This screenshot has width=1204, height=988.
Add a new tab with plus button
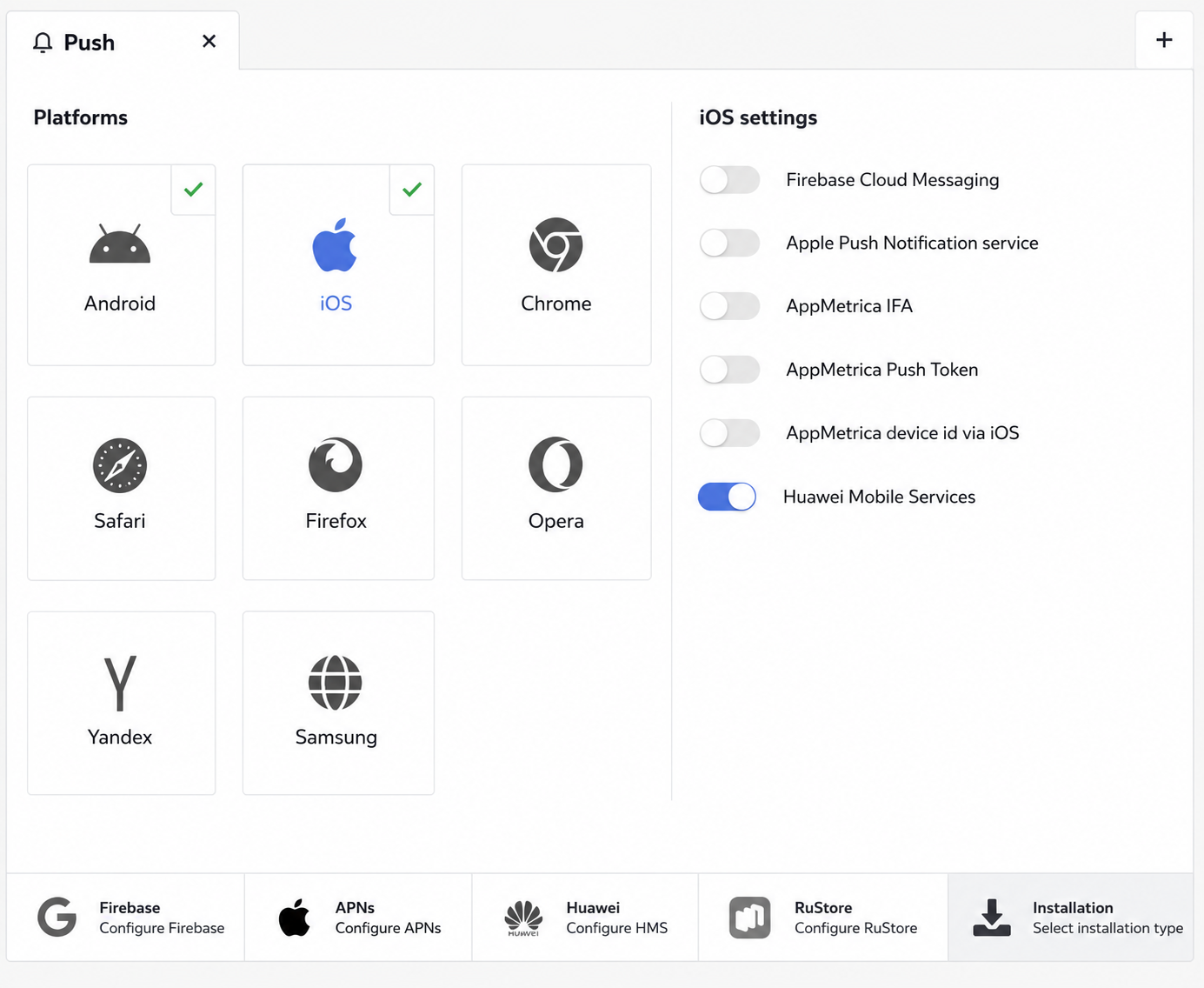point(1164,40)
